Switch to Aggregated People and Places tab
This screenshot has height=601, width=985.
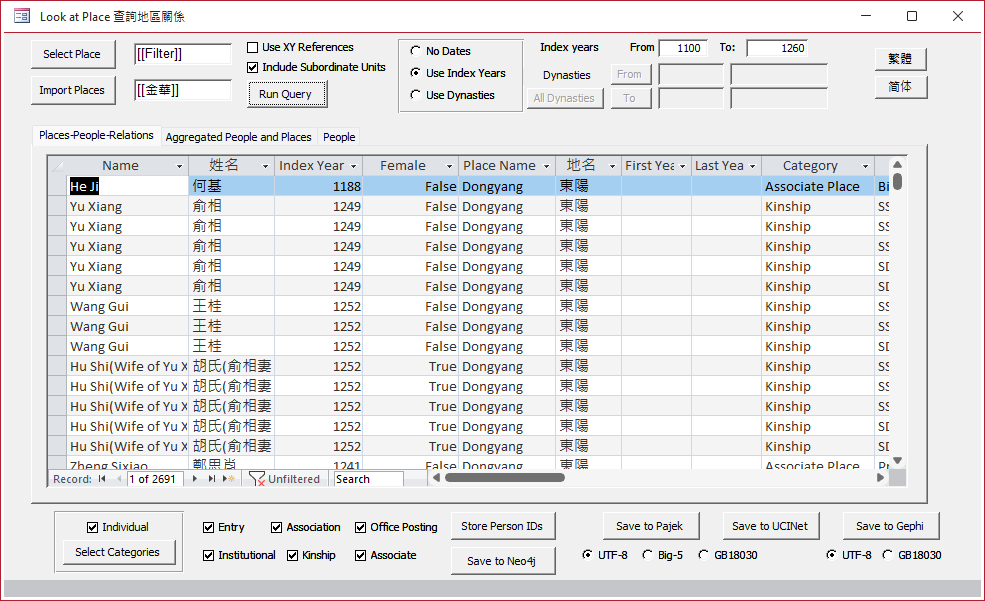click(238, 137)
